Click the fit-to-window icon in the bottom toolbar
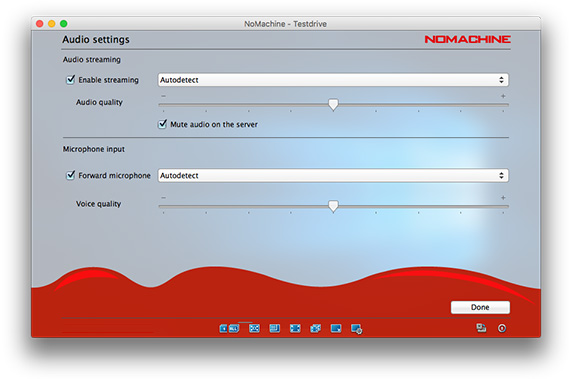Screen dimensions: 569x379 click(x=254, y=329)
